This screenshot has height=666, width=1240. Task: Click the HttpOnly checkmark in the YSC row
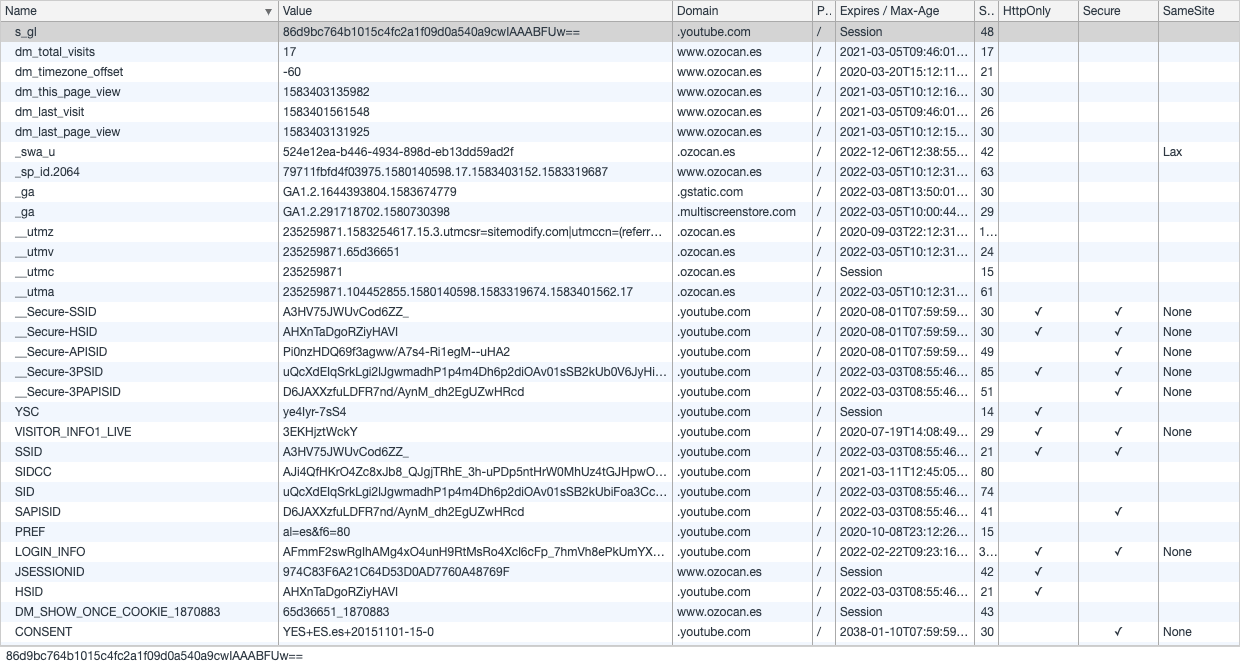point(1038,412)
